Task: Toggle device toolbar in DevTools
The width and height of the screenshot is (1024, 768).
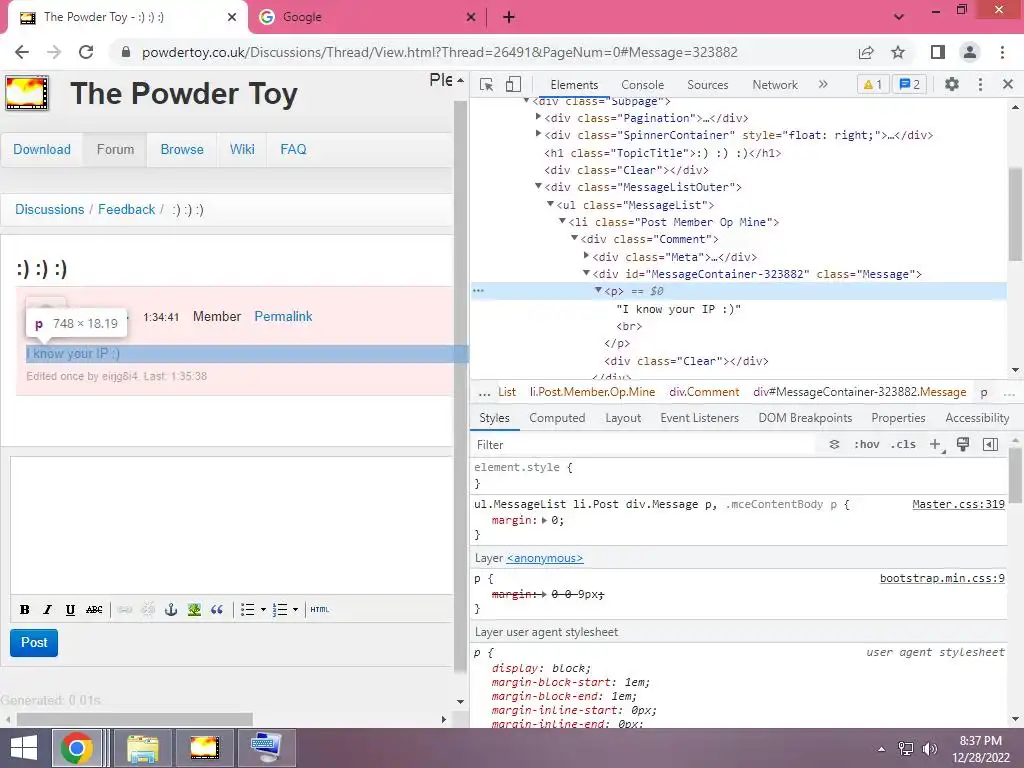Action: (x=513, y=84)
